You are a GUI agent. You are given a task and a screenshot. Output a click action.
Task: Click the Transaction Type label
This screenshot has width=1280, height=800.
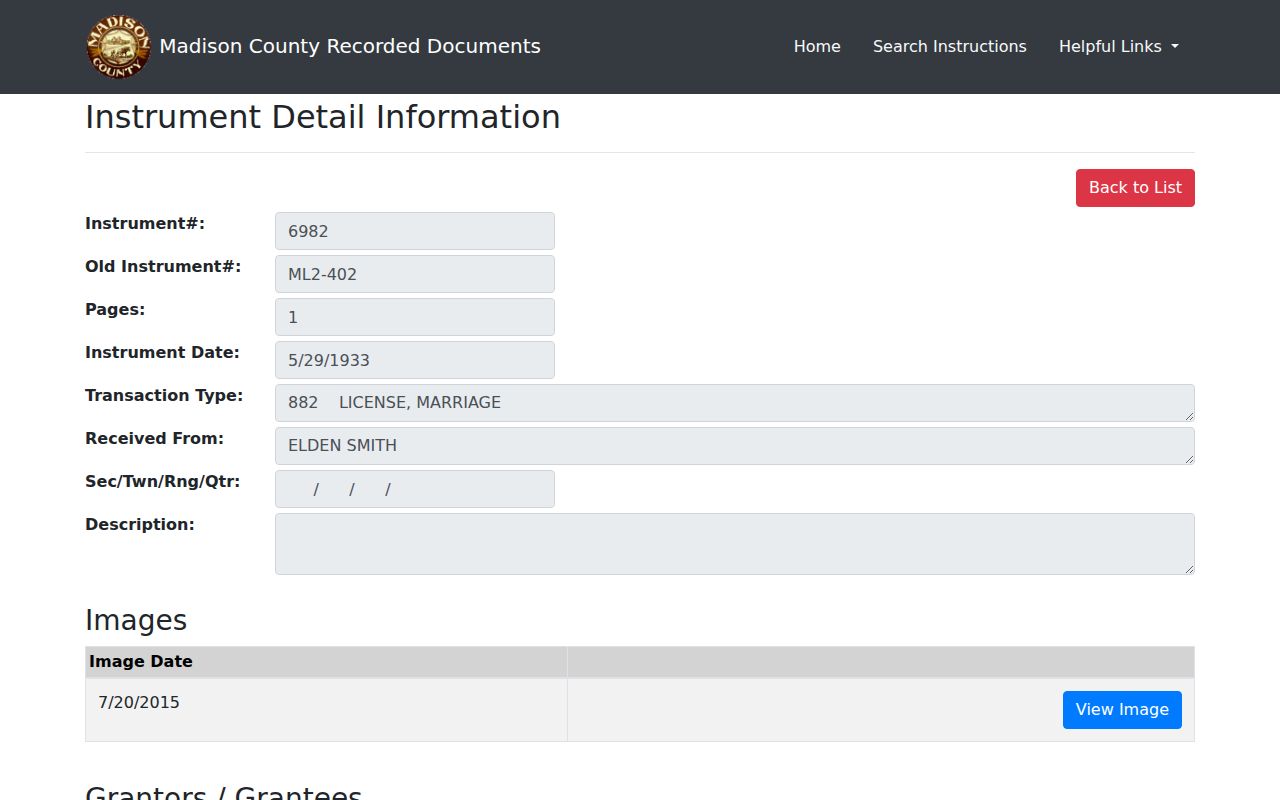[164, 396]
